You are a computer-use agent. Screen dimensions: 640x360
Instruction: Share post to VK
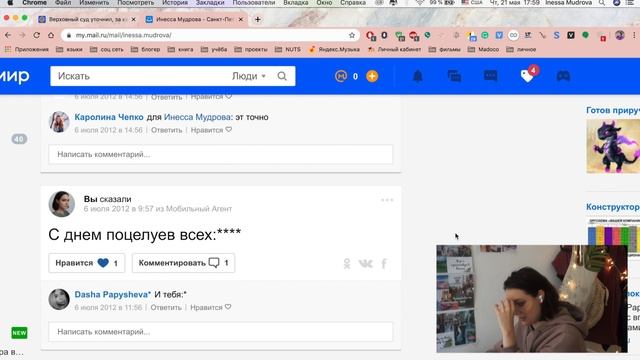coord(365,264)
